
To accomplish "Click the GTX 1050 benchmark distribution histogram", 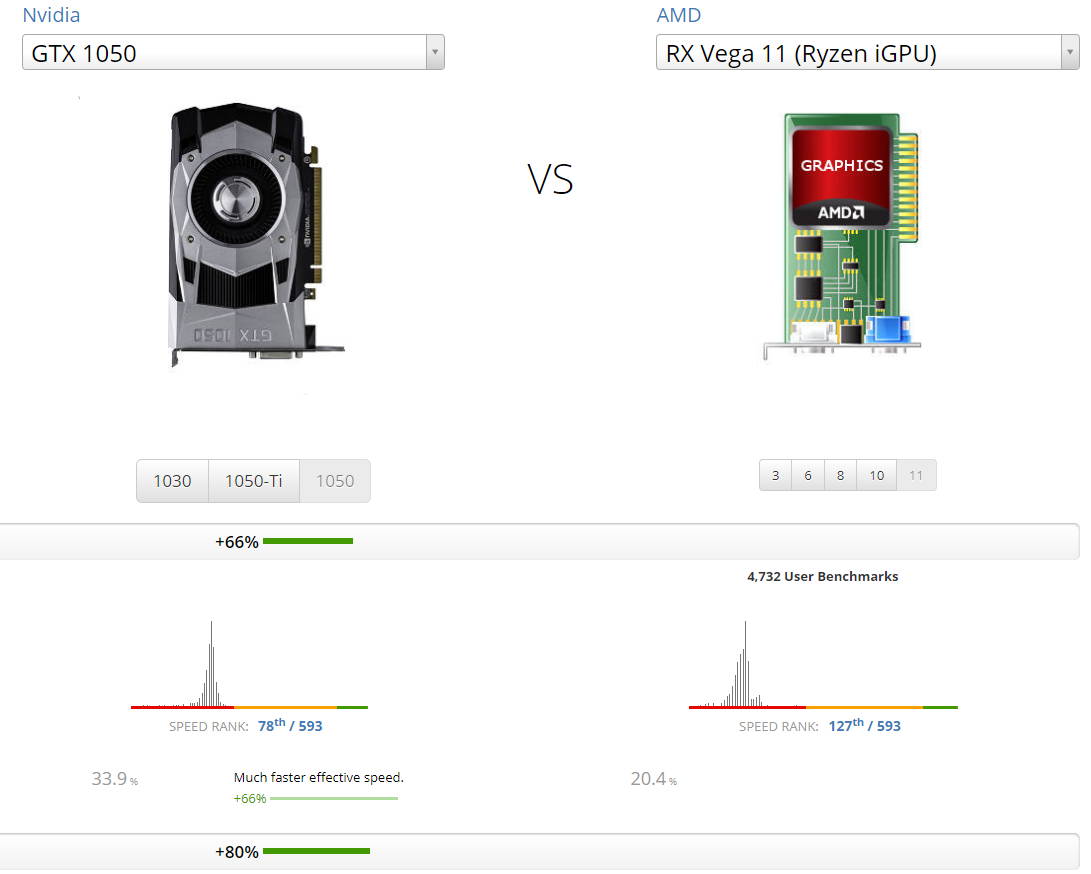I will (249, 665).
